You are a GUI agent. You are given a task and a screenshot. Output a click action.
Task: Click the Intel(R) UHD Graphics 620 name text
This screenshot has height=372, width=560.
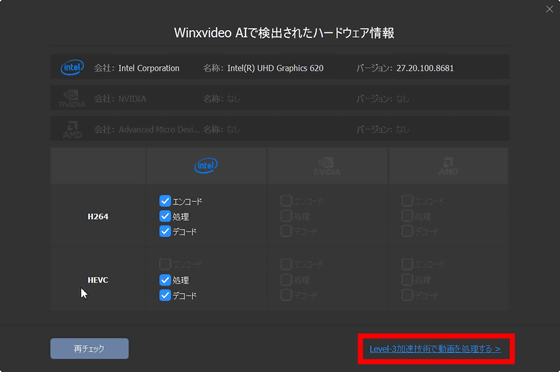click(275, 68)
